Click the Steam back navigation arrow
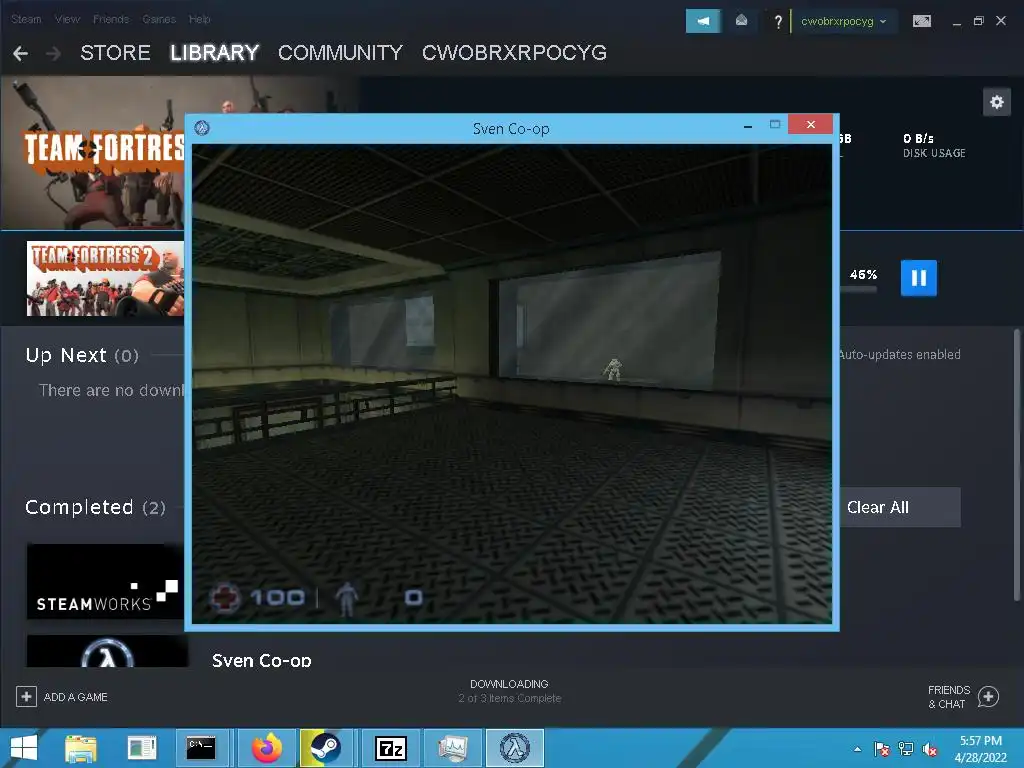The width and height of the screenshot is (1024, 768). 20,54
